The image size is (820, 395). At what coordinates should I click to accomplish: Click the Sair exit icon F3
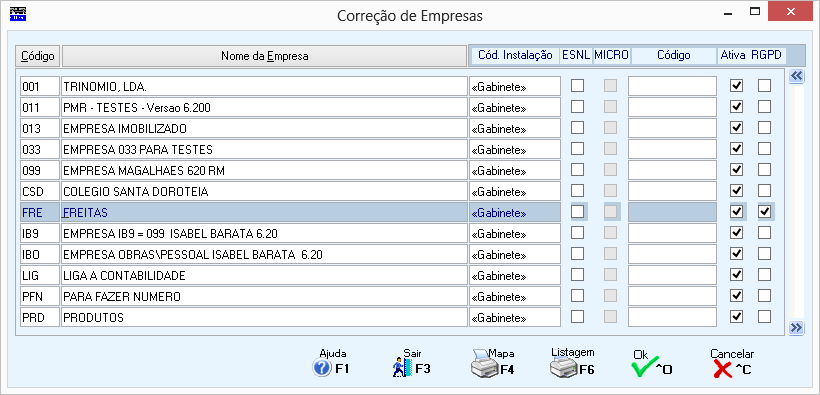coord(402,367)
